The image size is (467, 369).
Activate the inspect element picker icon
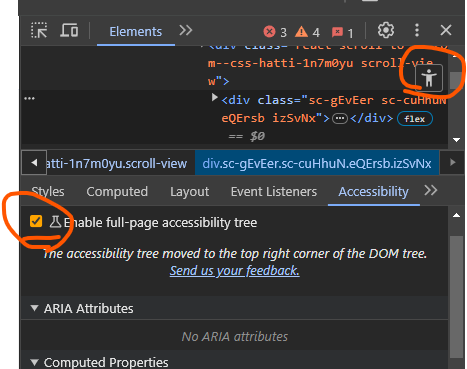(39, 30)
